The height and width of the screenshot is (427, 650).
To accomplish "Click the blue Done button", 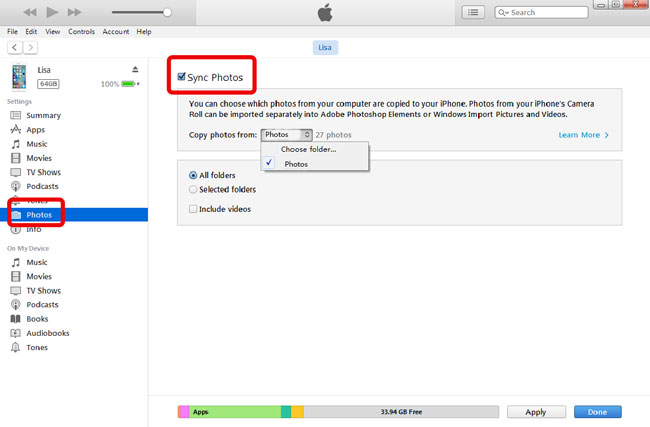I will [597, 412].
